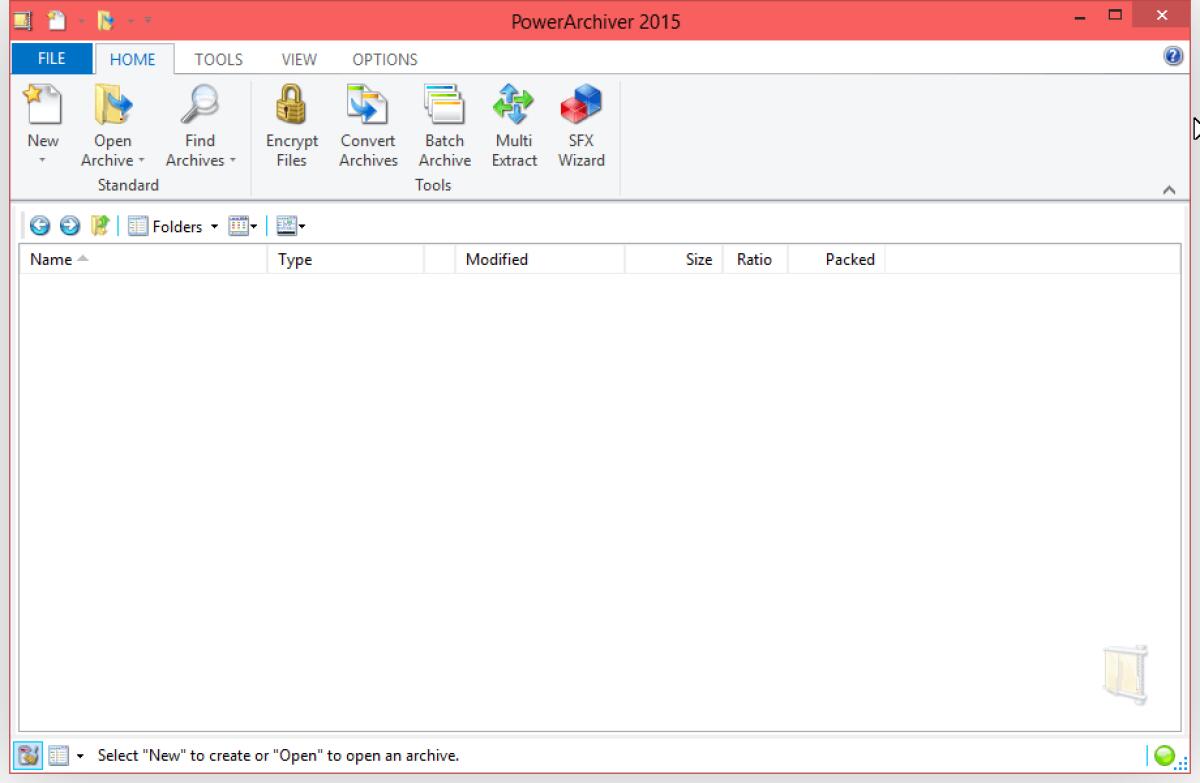Click the up one level folder icon

point(98,225)
